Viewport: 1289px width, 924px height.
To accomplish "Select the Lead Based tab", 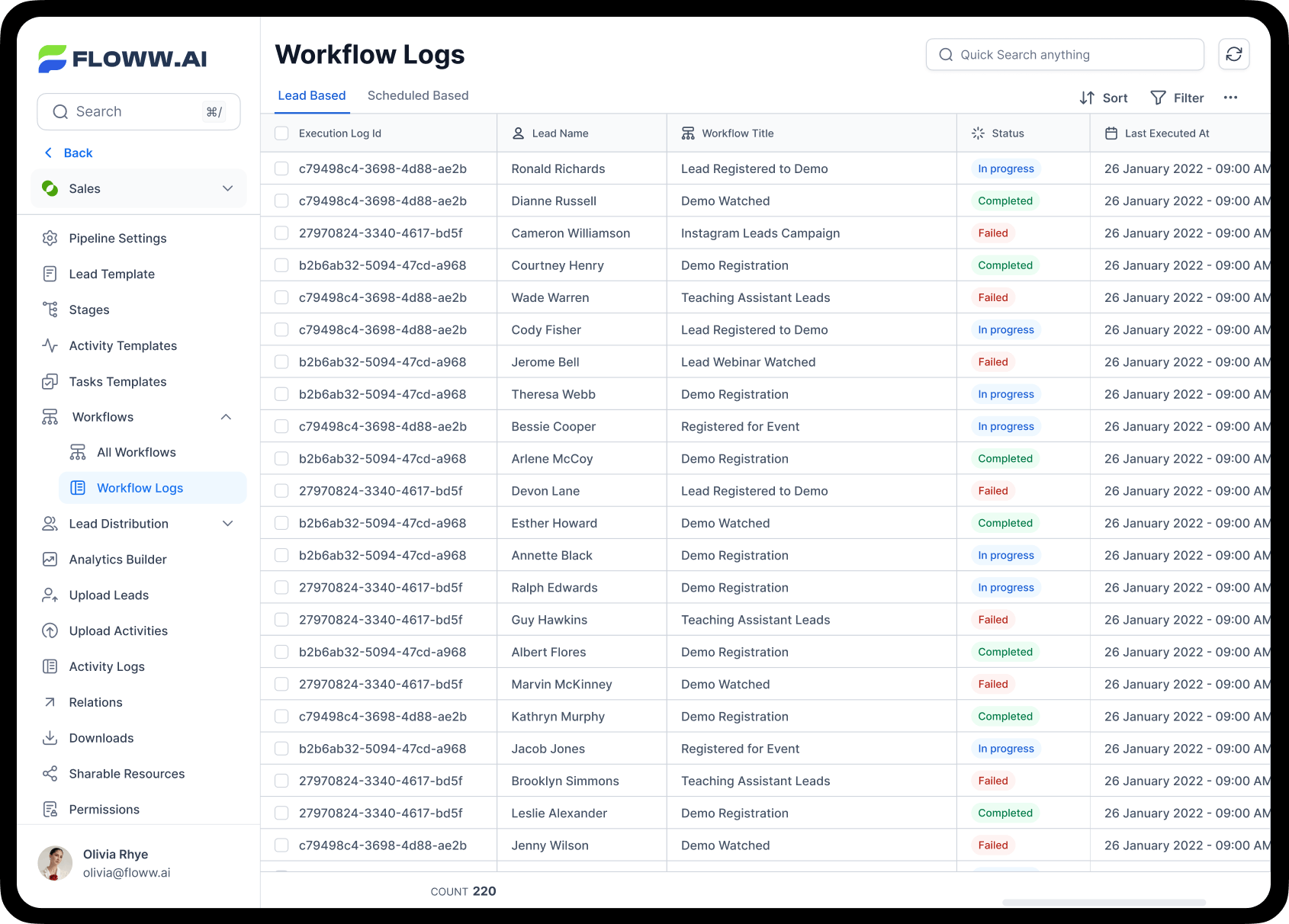I will pyautogui.click(x=311, y=95).
